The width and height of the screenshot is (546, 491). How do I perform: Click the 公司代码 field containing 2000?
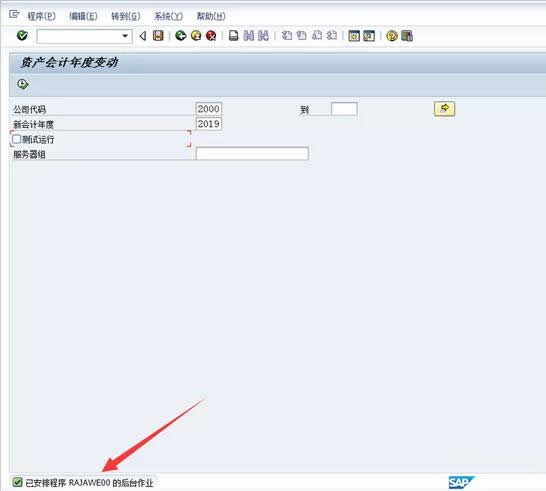pyautogui.click(x=209, y=109)
